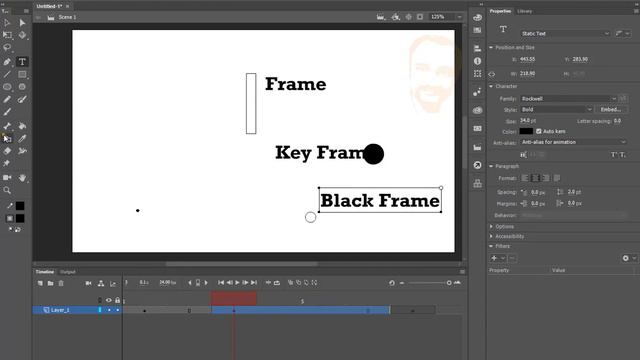Select the Pencil tool
The height and width of the screenshot is (360, 640).
(x=7, y=99)
